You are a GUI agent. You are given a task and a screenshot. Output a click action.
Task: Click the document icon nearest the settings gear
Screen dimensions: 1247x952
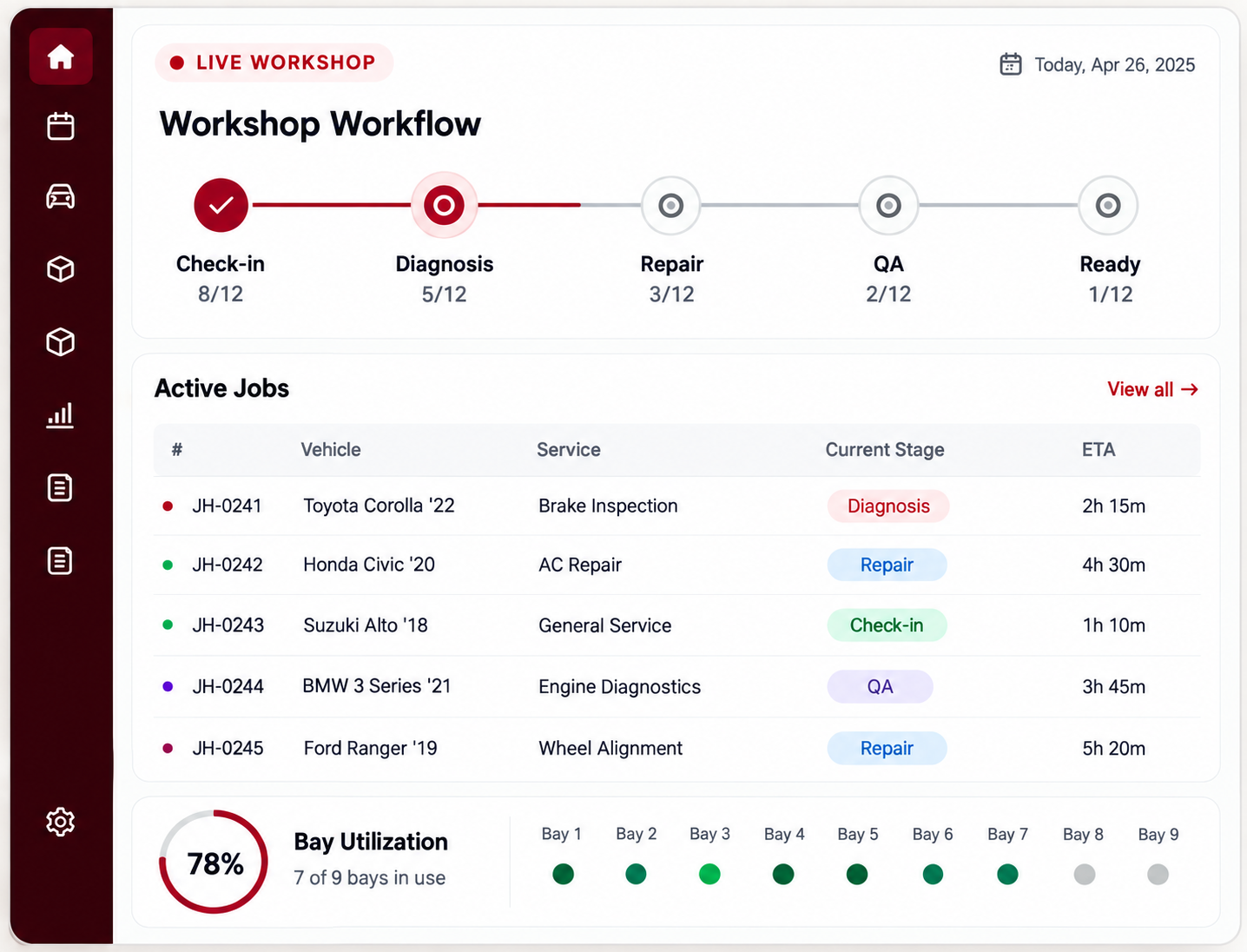coord(61,560)
